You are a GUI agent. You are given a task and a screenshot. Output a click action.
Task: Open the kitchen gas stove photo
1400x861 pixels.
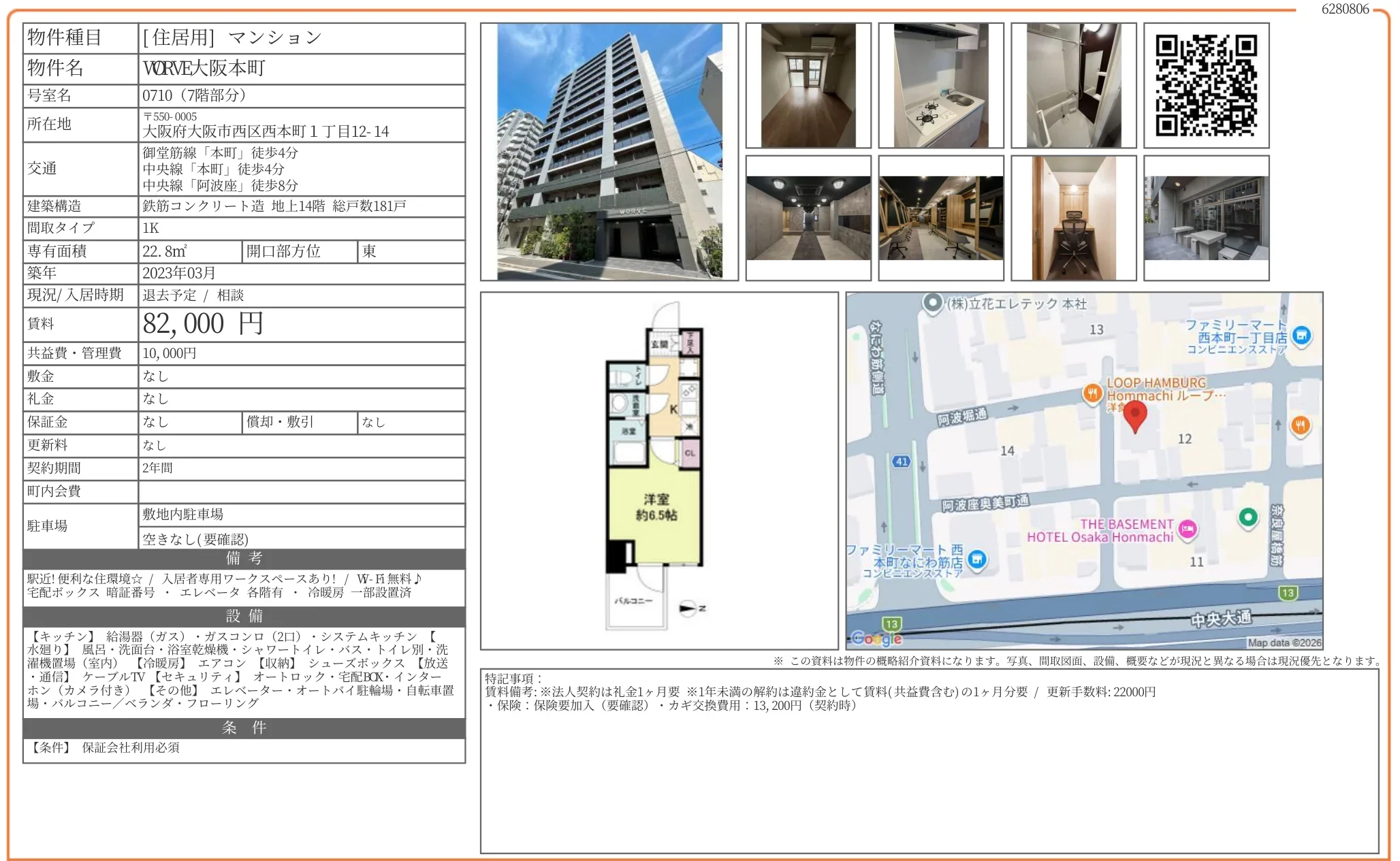point(940,86)
